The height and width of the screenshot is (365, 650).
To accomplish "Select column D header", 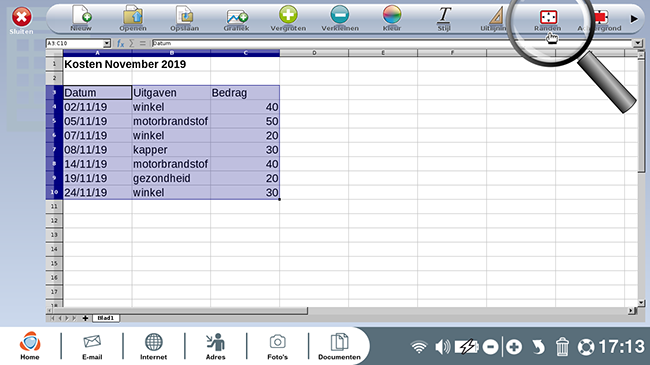I will (314, 53).
